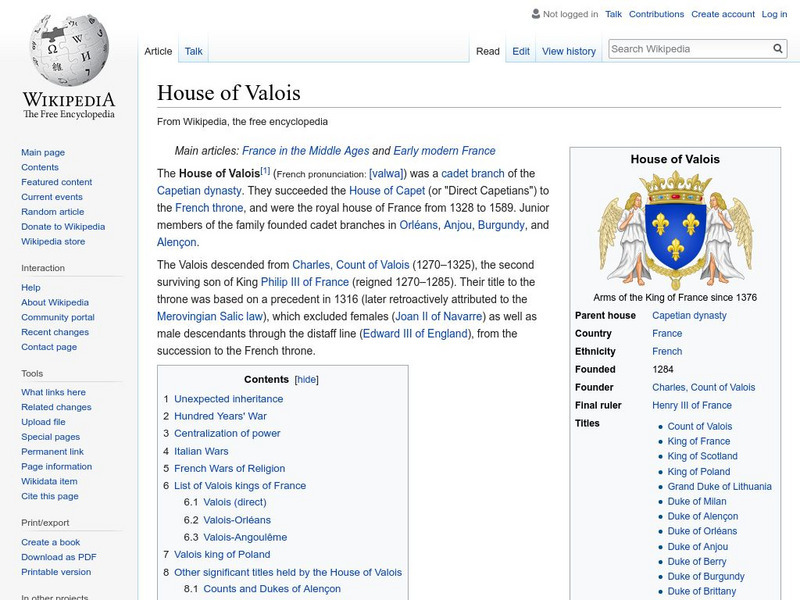The width and height of the screenshot is (800, 600).
Task: Click the Wikipedia globe logo
Action: (69, 50)
